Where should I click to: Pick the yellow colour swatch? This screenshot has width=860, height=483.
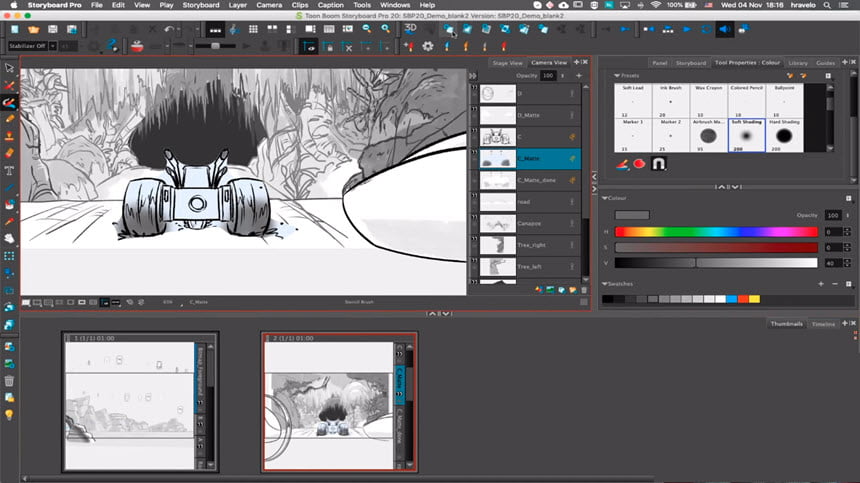tap(755, 299)
